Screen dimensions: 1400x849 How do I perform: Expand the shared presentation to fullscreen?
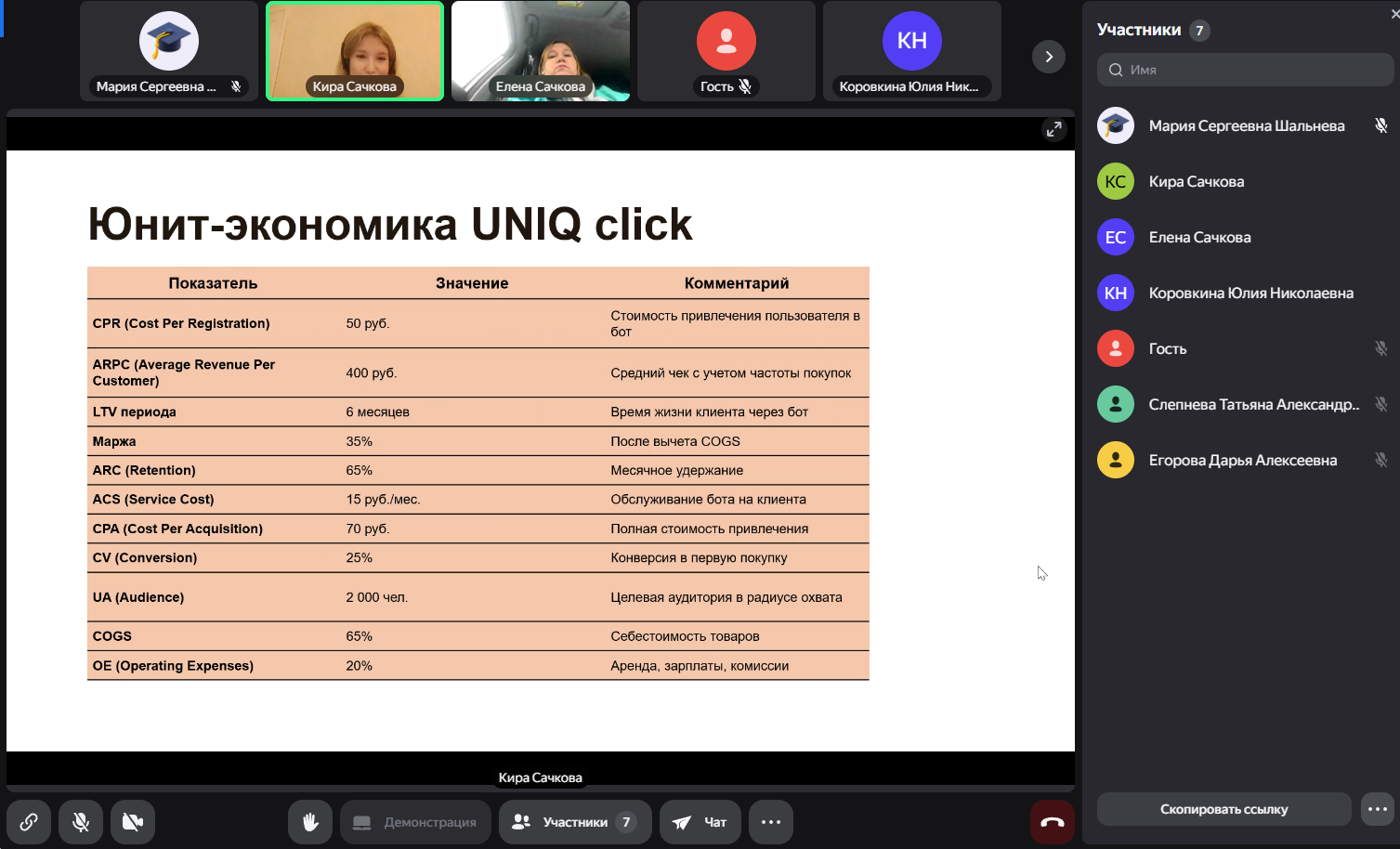click(x=1053, y=130)
